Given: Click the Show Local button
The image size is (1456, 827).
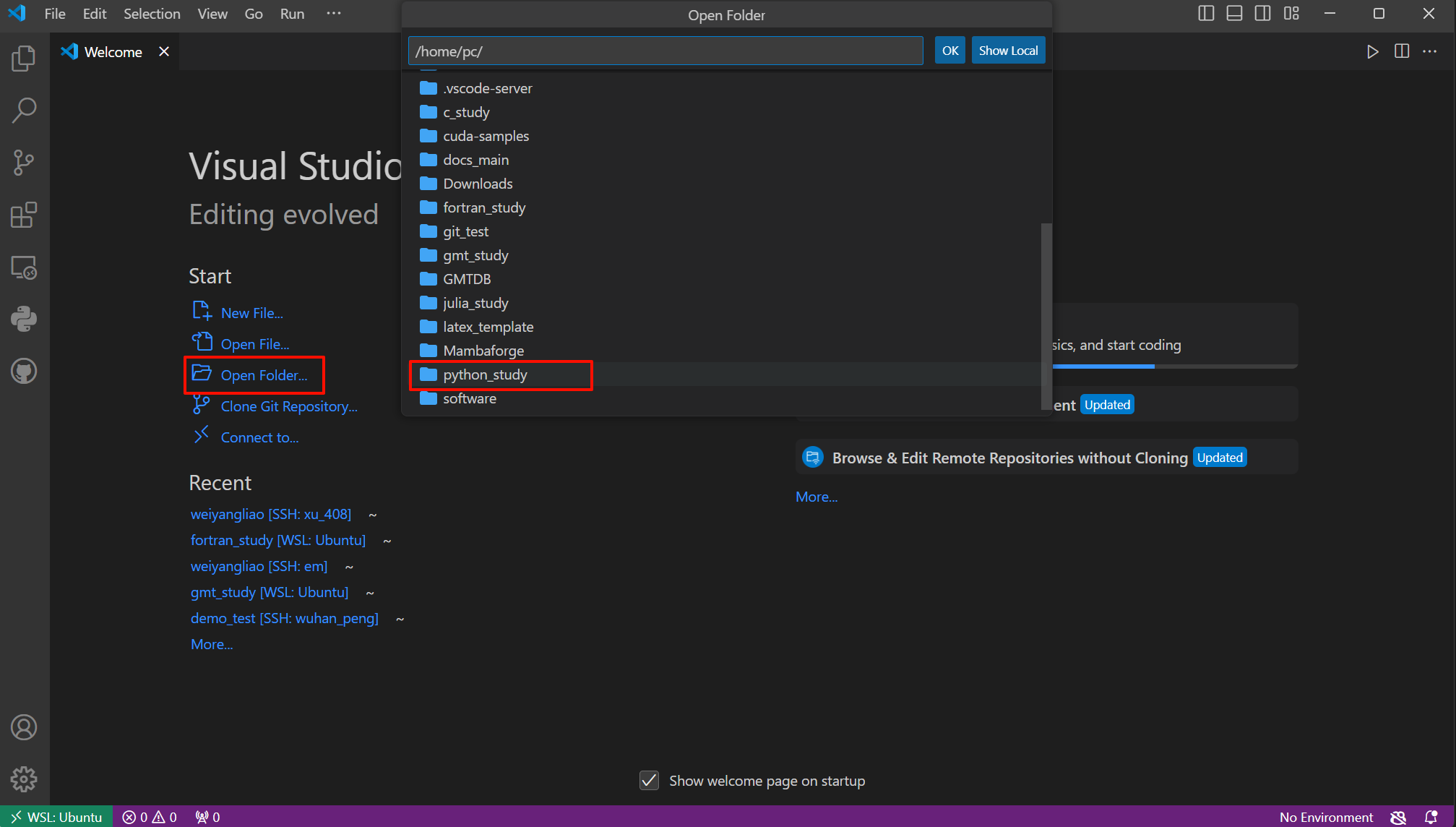Looking at the screenshot, I should 1008,51.
